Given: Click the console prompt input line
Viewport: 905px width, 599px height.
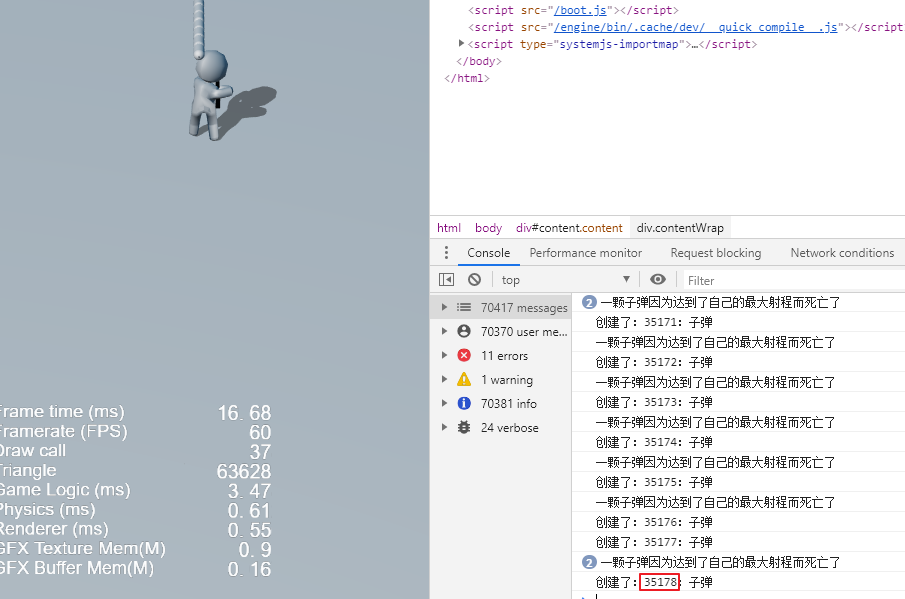Looking at the screenshot, I should coord(745,596).
